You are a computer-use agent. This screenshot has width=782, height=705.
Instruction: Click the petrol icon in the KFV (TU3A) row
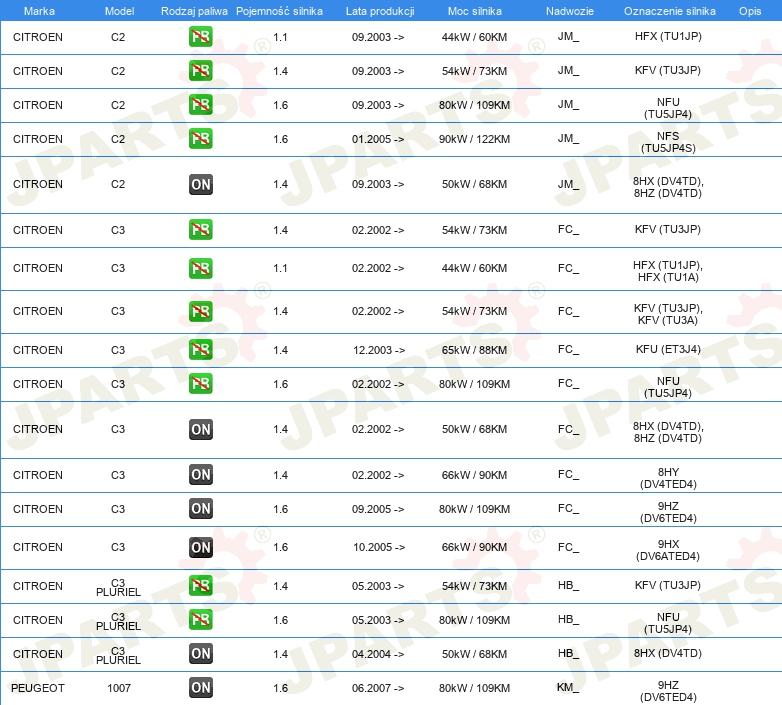coord(200,311)
